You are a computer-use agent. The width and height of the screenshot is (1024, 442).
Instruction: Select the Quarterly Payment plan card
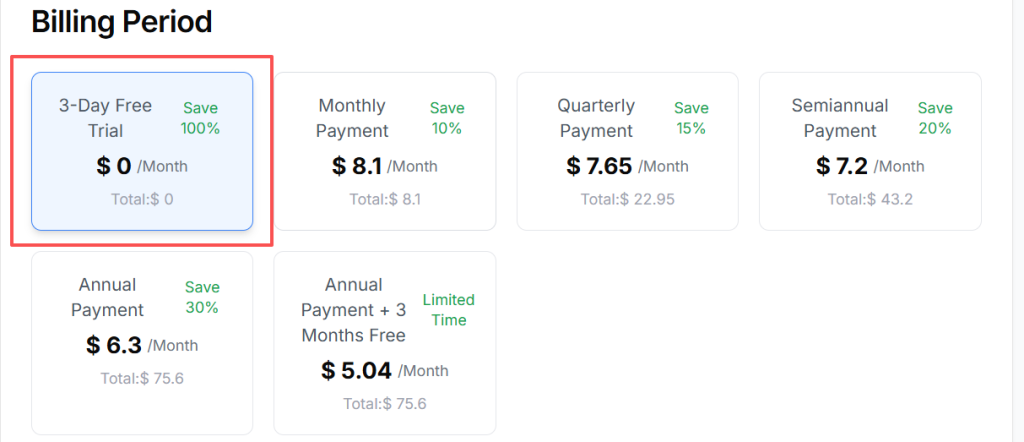(627, 152)
